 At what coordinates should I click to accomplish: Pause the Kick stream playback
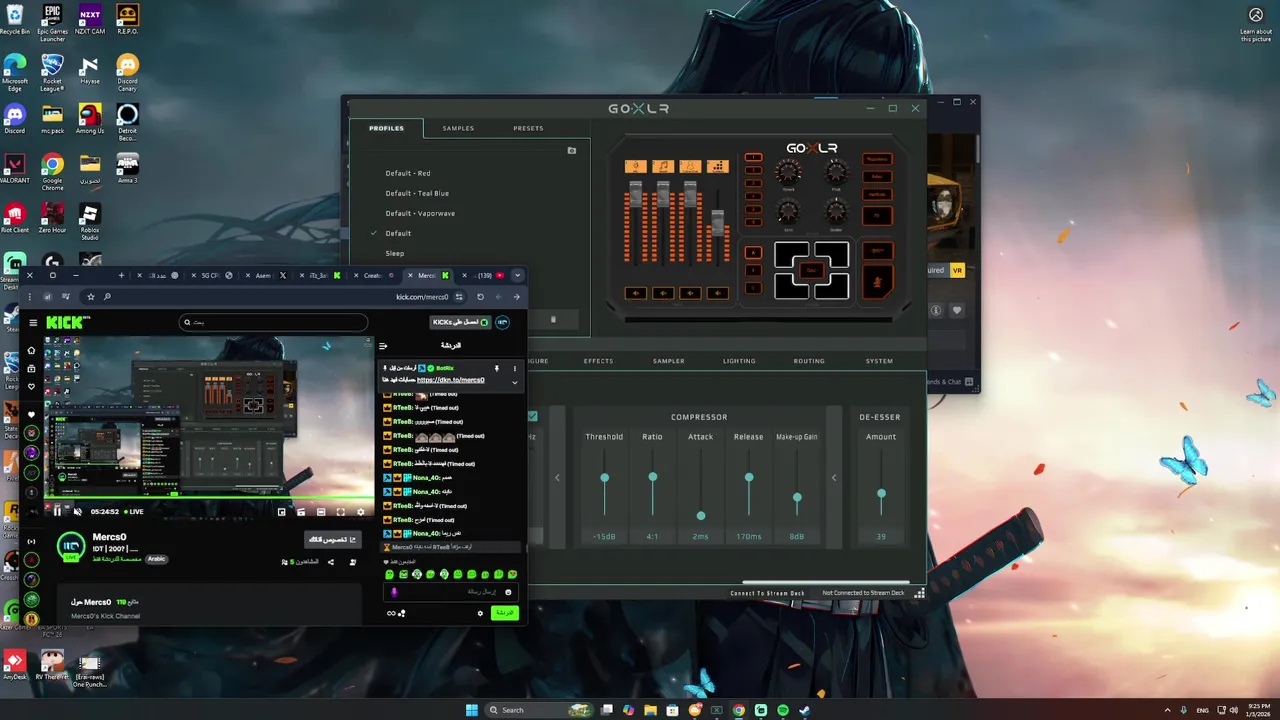57,511
